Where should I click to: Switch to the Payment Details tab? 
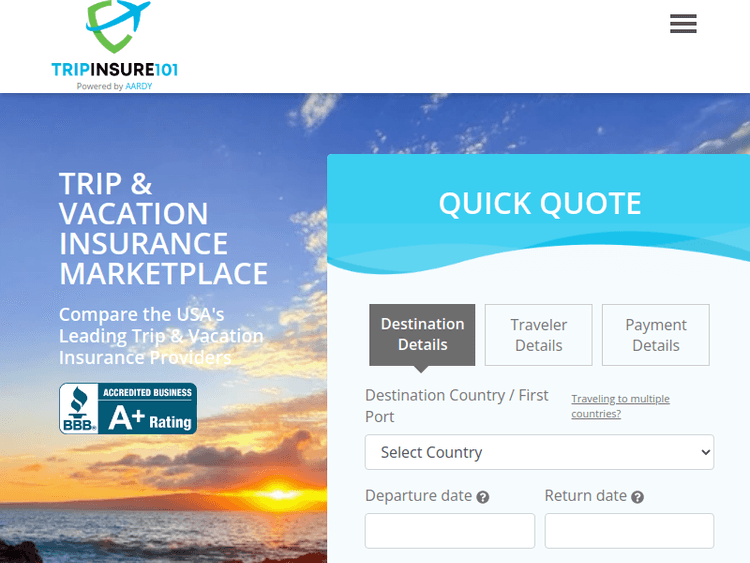pos(655,335)
